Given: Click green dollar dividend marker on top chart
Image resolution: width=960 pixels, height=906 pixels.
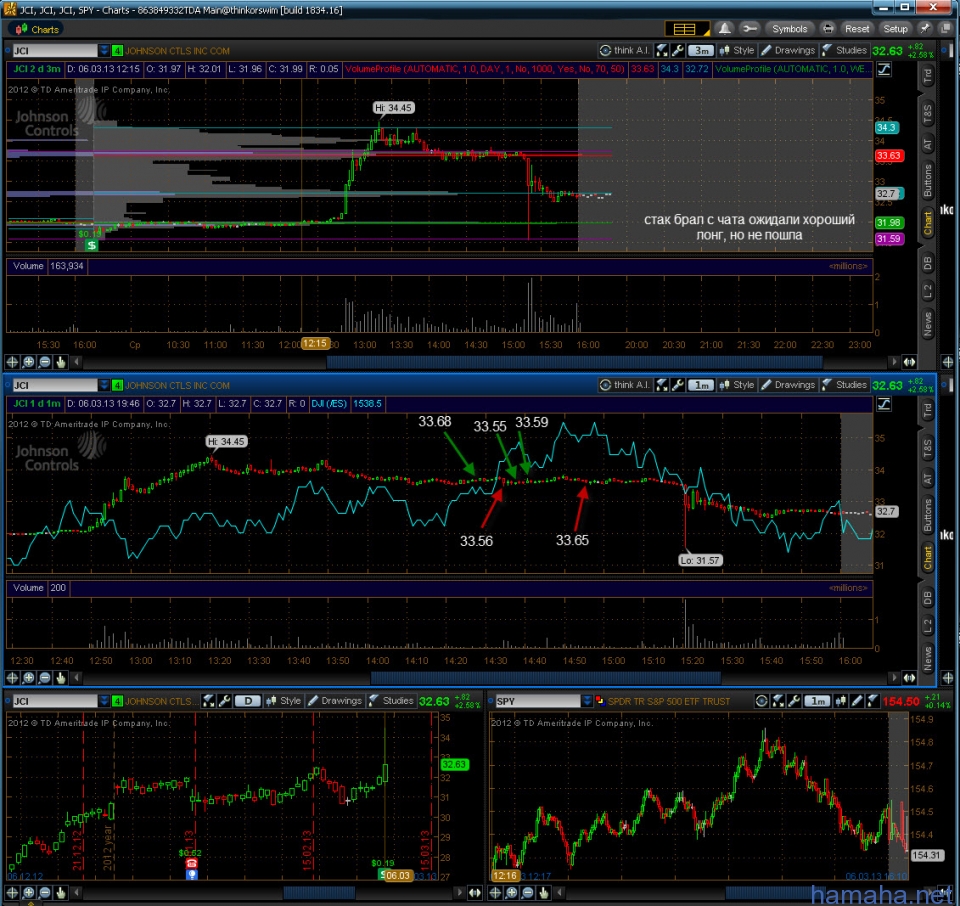Looking at the screenshot, I should (91, 245).
